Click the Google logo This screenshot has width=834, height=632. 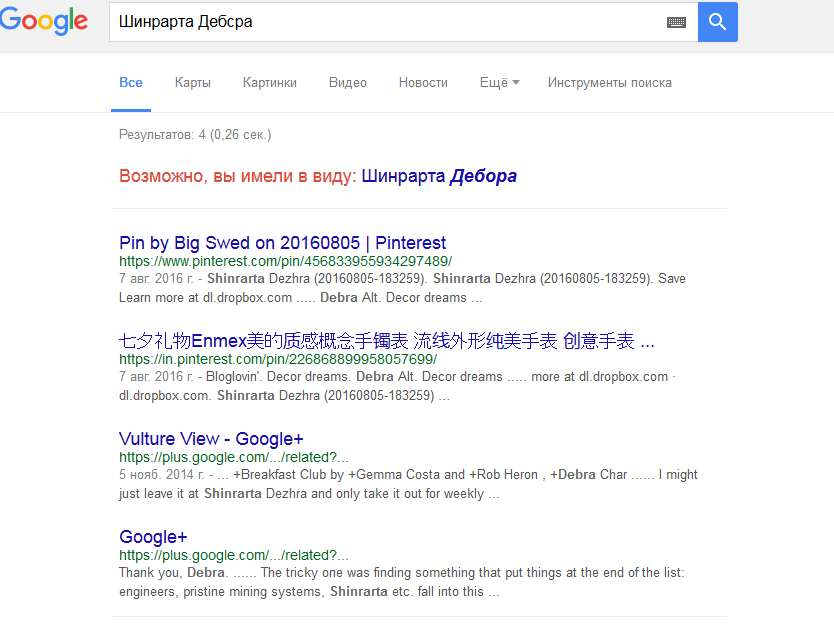pos(44,21)
